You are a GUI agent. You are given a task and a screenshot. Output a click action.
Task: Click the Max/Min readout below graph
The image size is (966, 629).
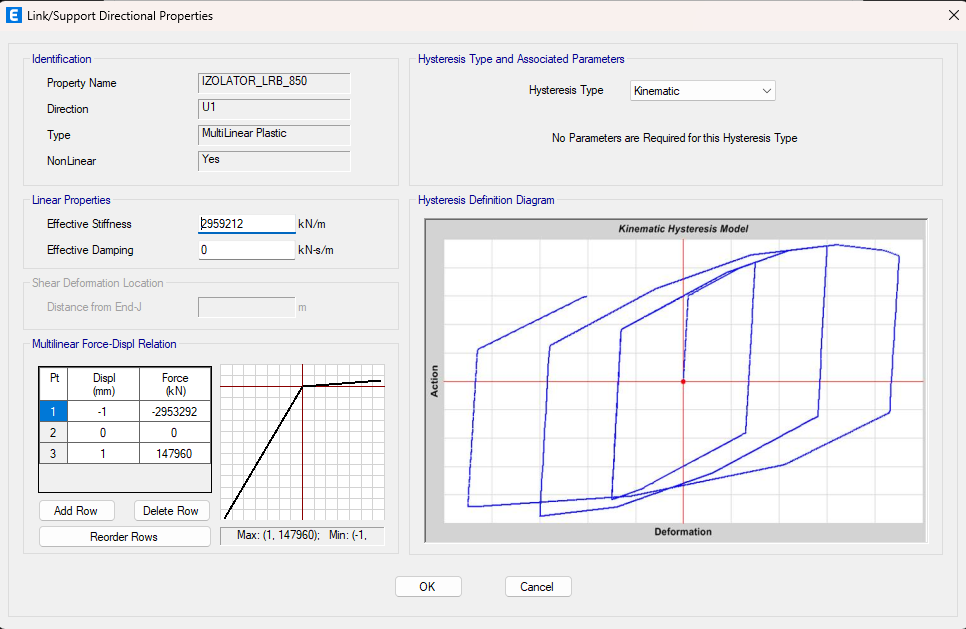click(x=302, y=535)
